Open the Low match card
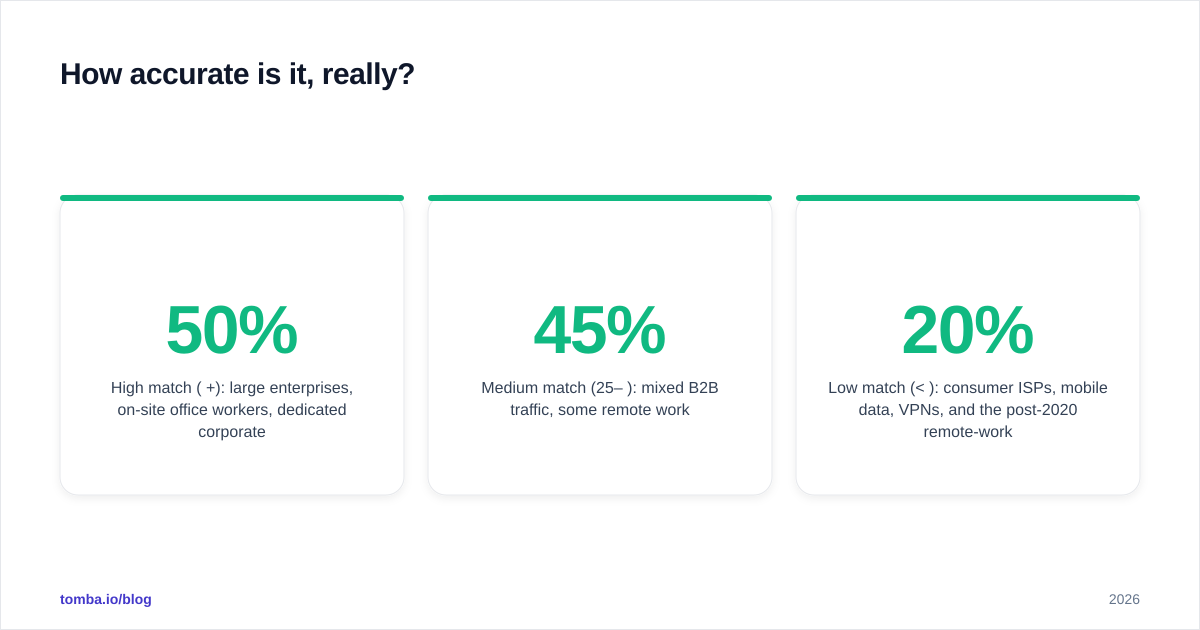1200x630 pixels. [x=968, y=345]
